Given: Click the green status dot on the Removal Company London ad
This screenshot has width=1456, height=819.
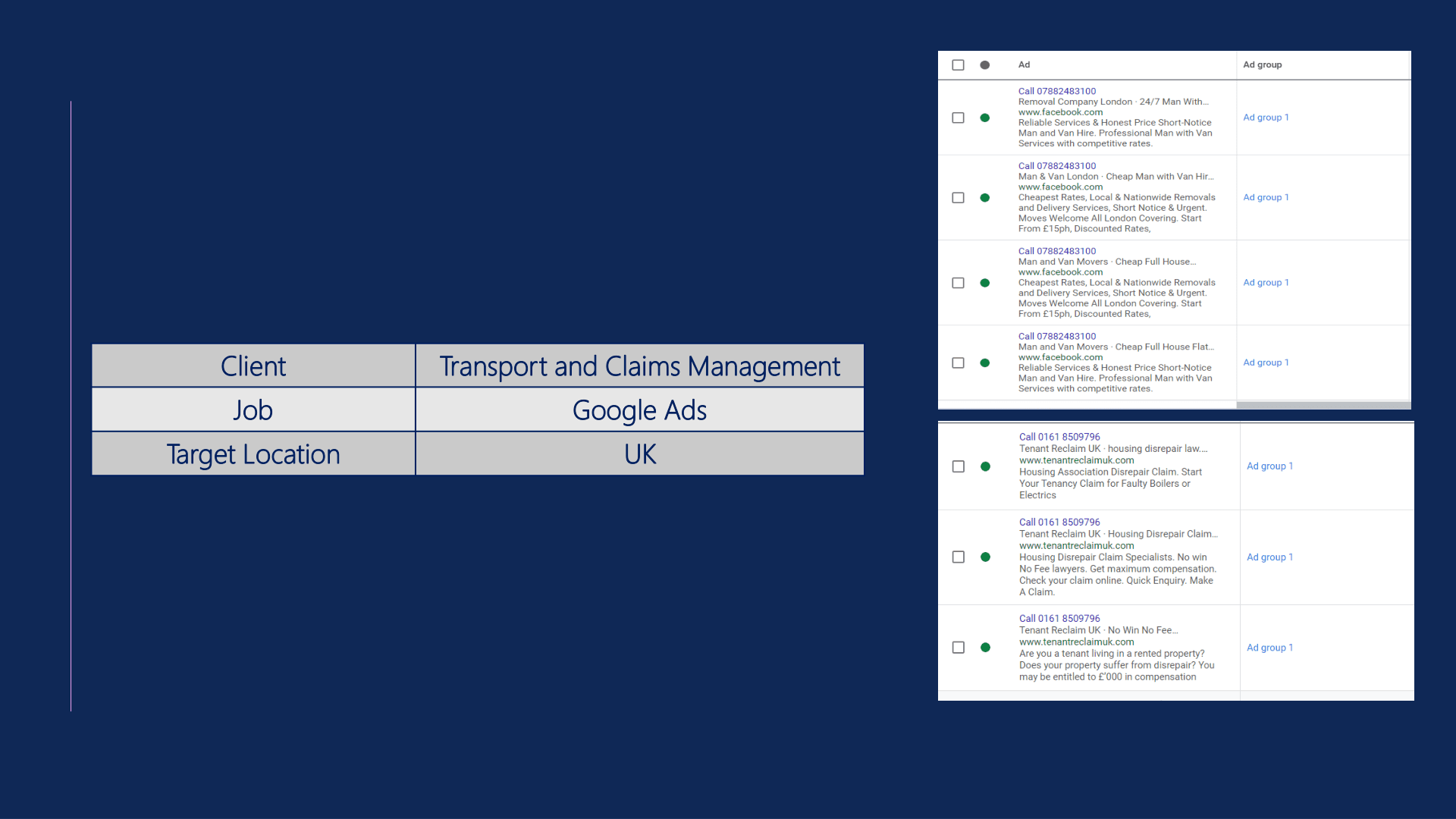Looking at the screenshot, I should click(985, 118).
